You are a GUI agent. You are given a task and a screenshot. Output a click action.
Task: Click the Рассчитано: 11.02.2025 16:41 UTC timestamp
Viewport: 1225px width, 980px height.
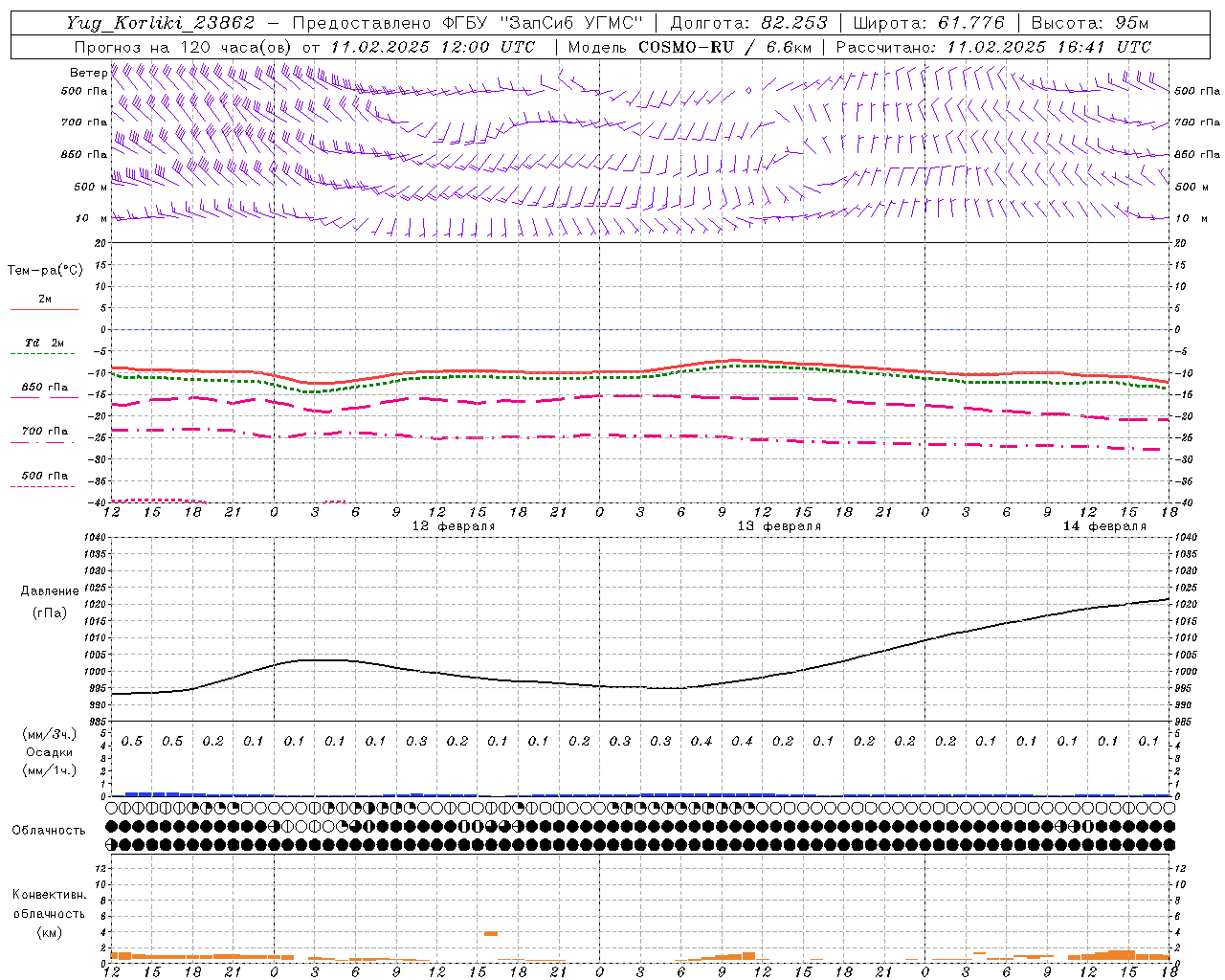(993, 47)
